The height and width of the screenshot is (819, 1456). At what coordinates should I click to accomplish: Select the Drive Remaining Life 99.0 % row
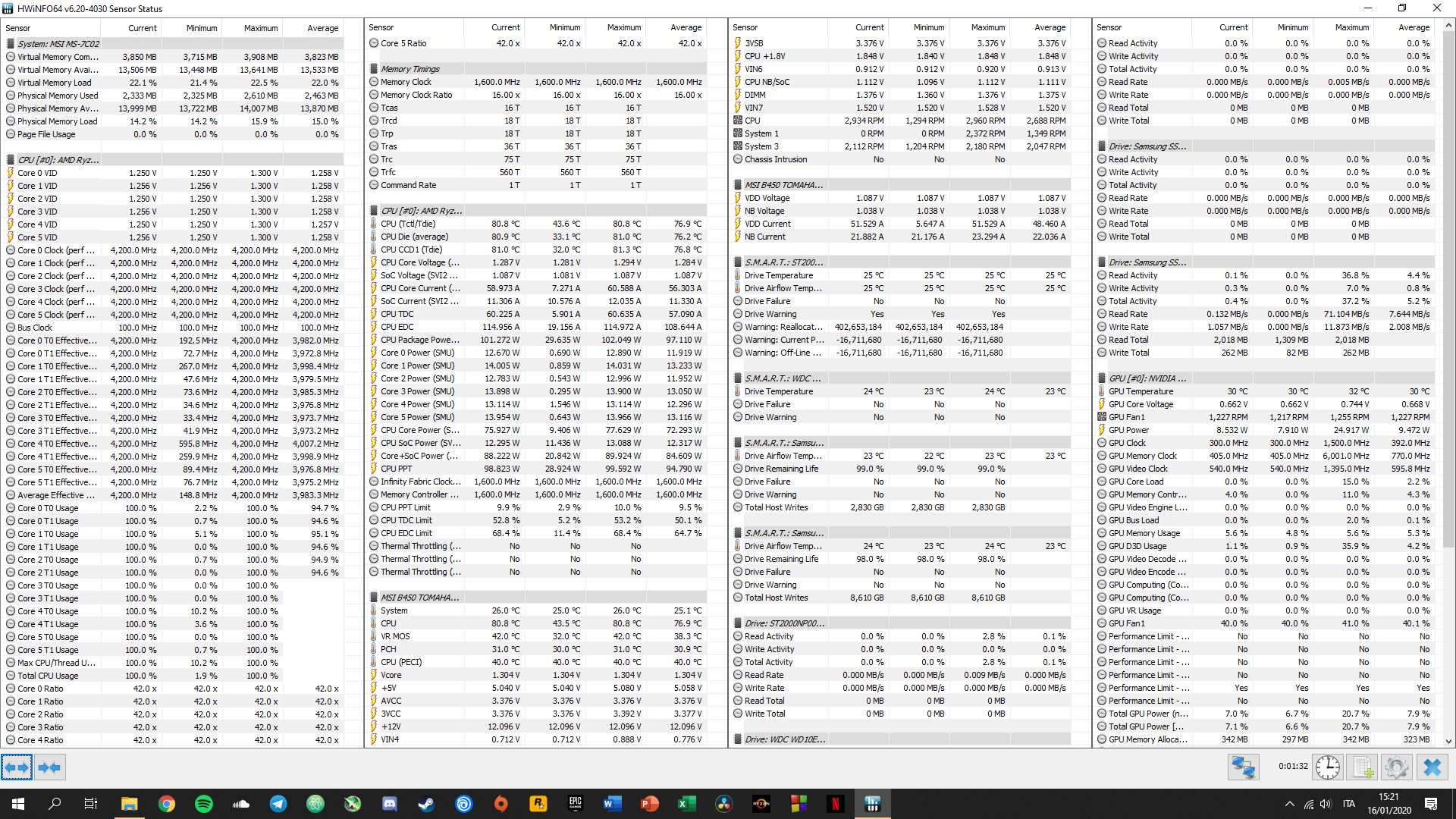900,469
